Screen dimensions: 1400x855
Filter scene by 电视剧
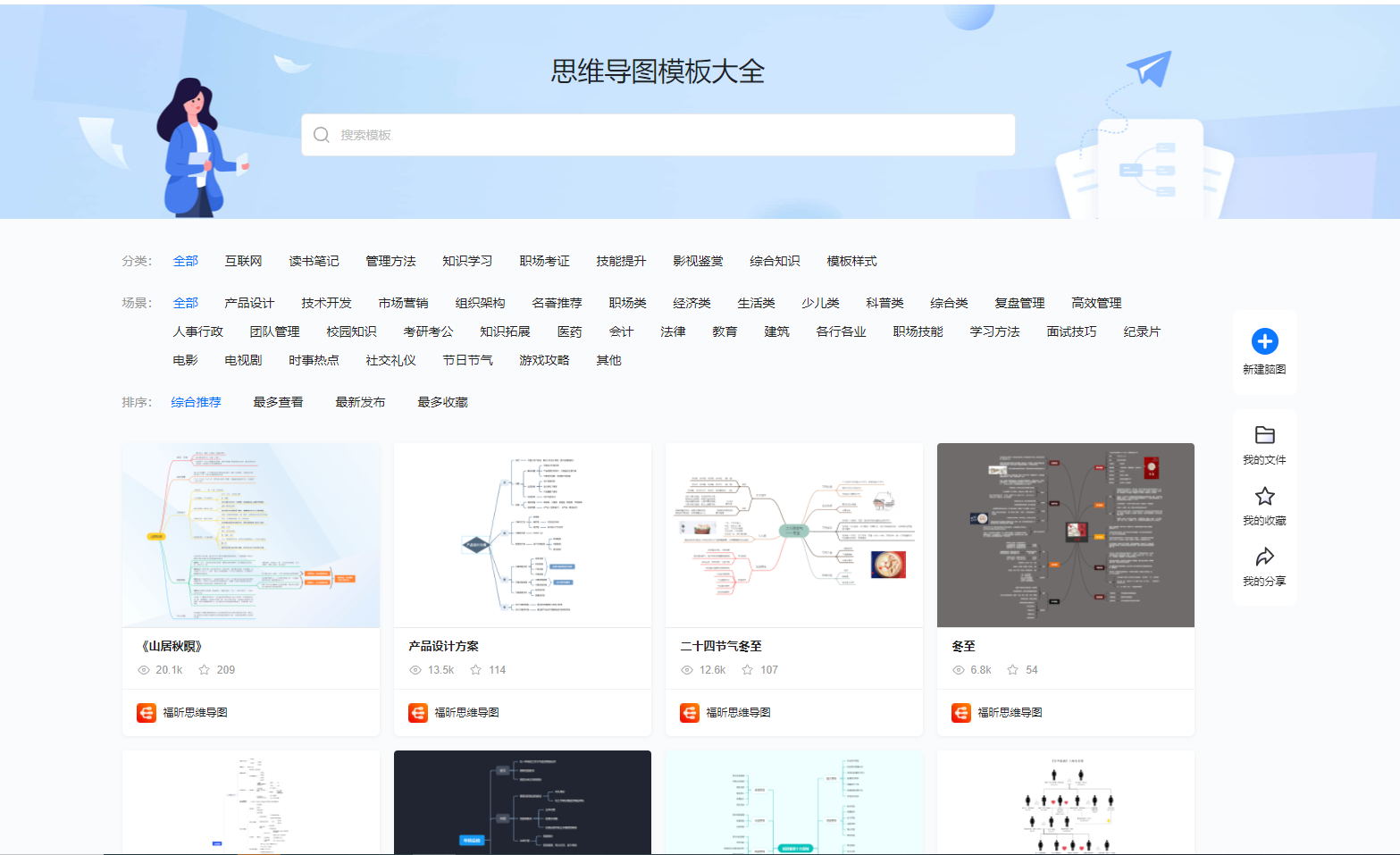[x=244, y=360]
